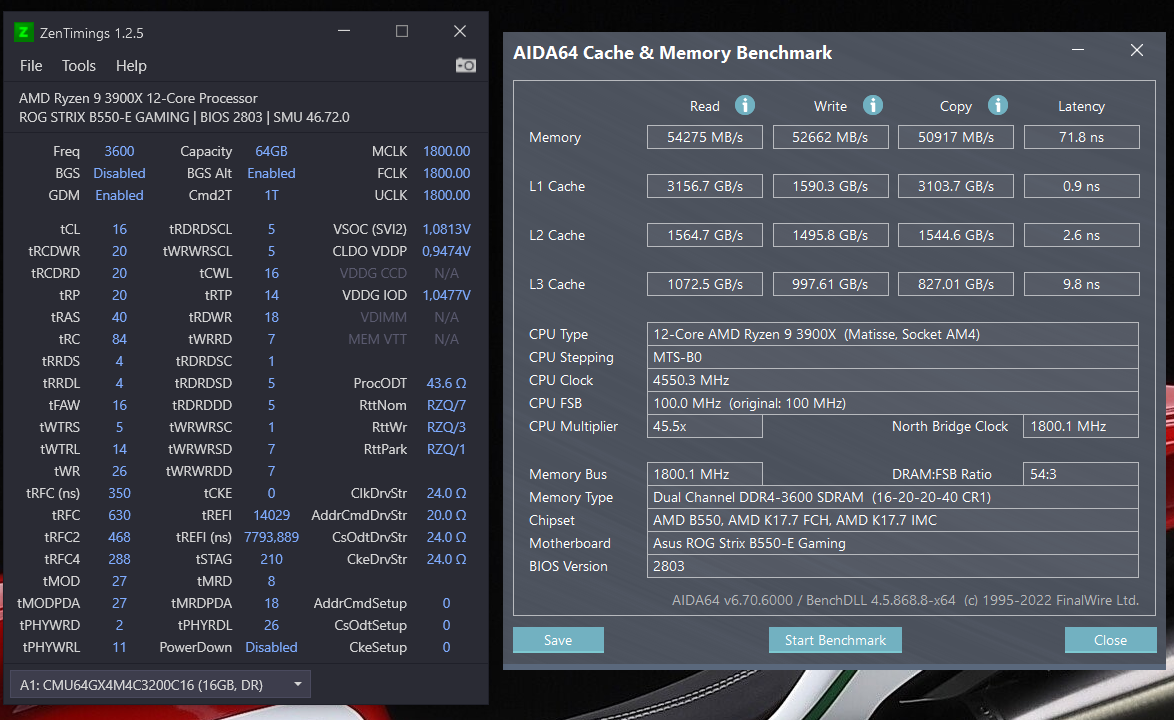Click the North Bridge Clock 1800.1 MHz field

point(1081,426)
